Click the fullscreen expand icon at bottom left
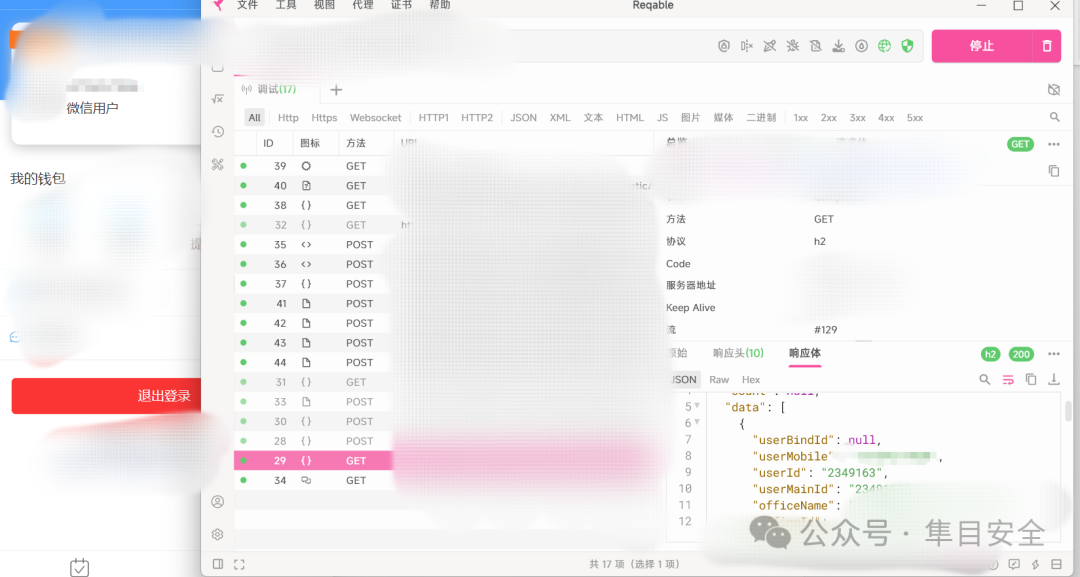 (239, 565)
